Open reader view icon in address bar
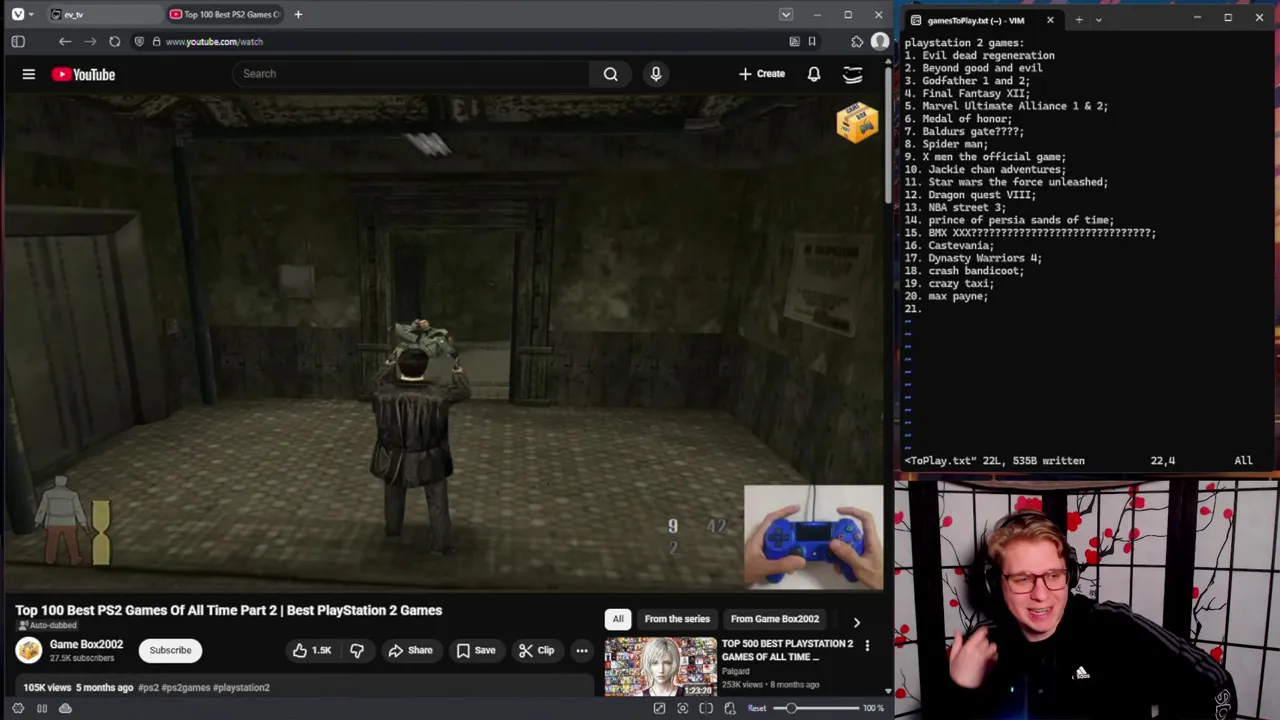 click(794, 41)
